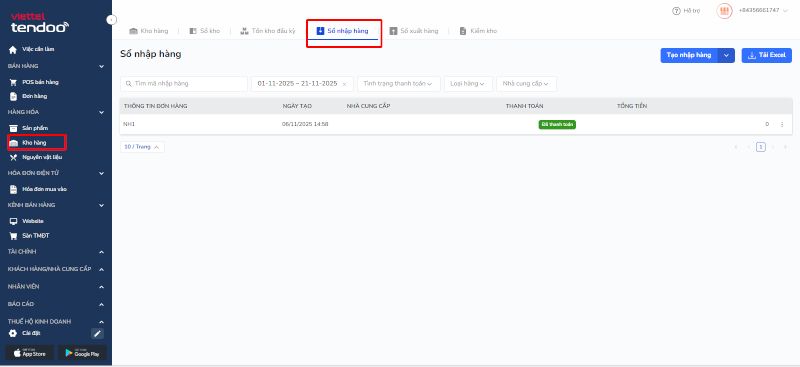The image size is (800, 367).
Task: Switch to the Sổ xuất hàng tab
Action: pyautogui.click(x=414, y=31)
